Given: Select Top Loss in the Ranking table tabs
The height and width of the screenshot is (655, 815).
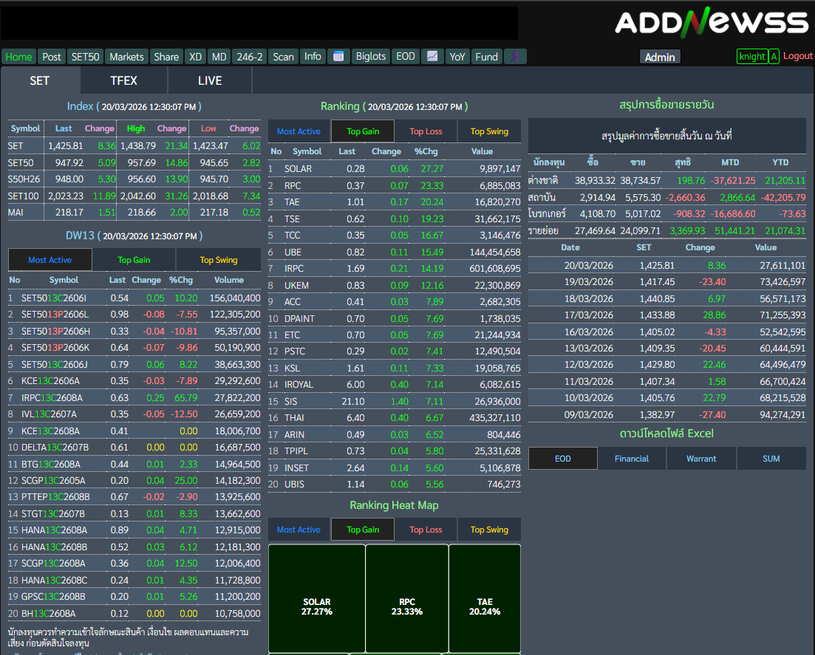Looking at the screenshot, I should pos(426,132).
